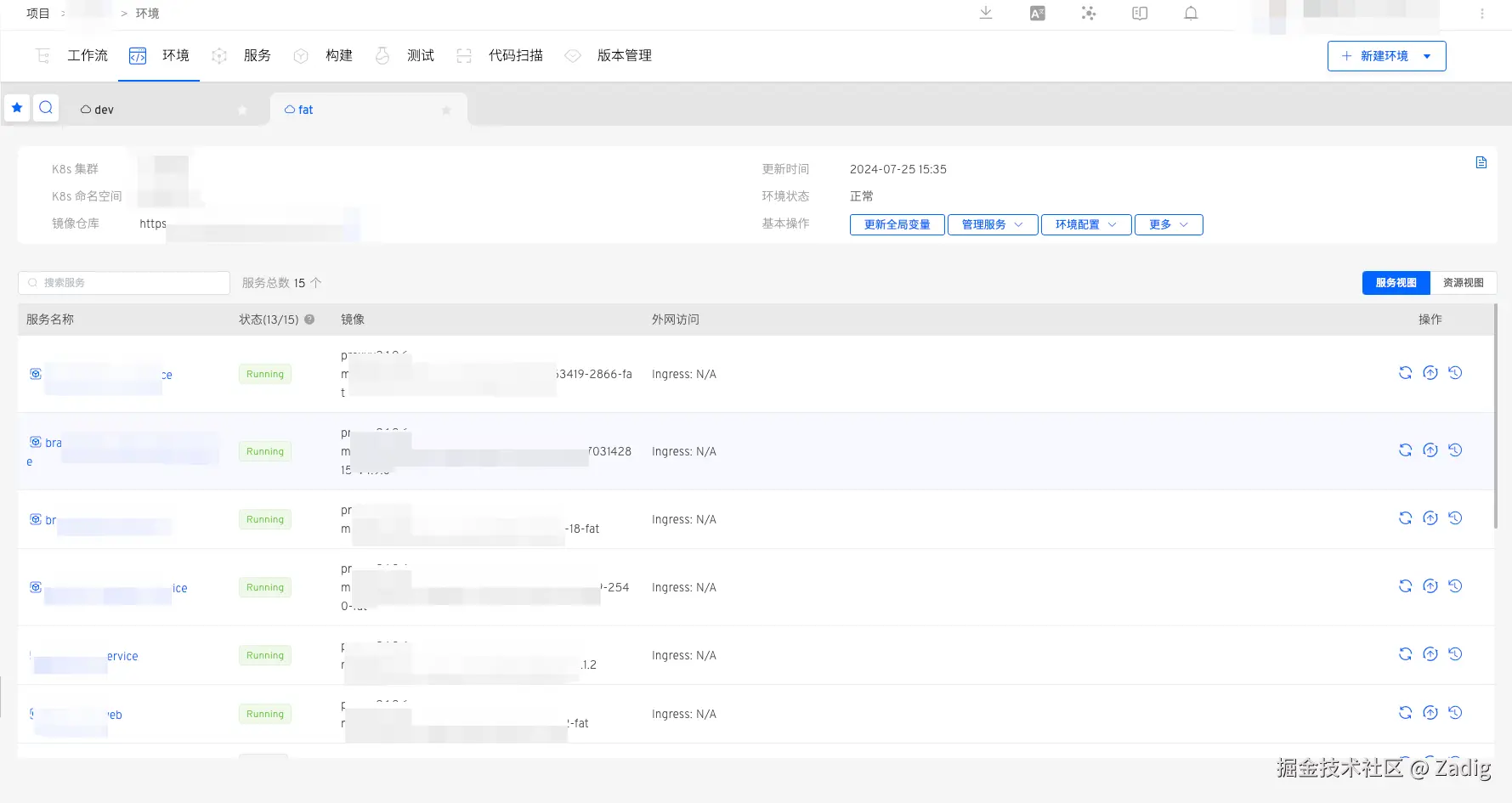Viewport: 1512px width, 803px height.
Task: Click the 镜像 column header
Action: coord(353,320)
